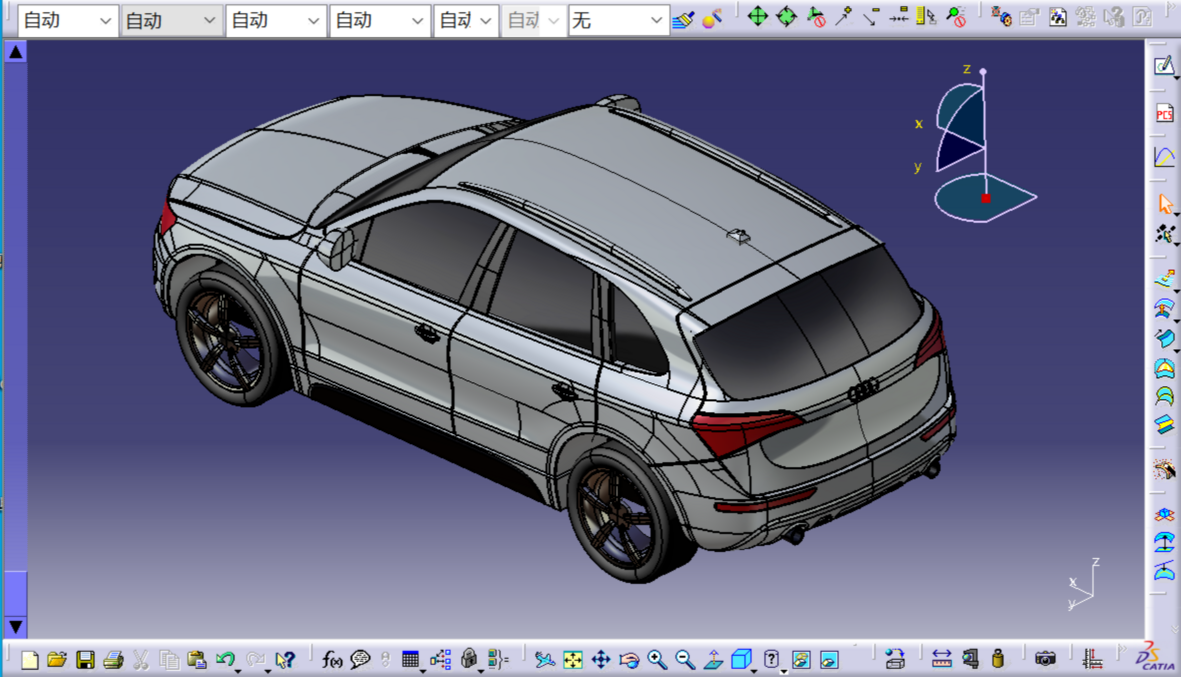The width and height of the screenshot is (1181, 677).
Task: Toggle the Swap visible space icon
Action: tap(829, 659)
